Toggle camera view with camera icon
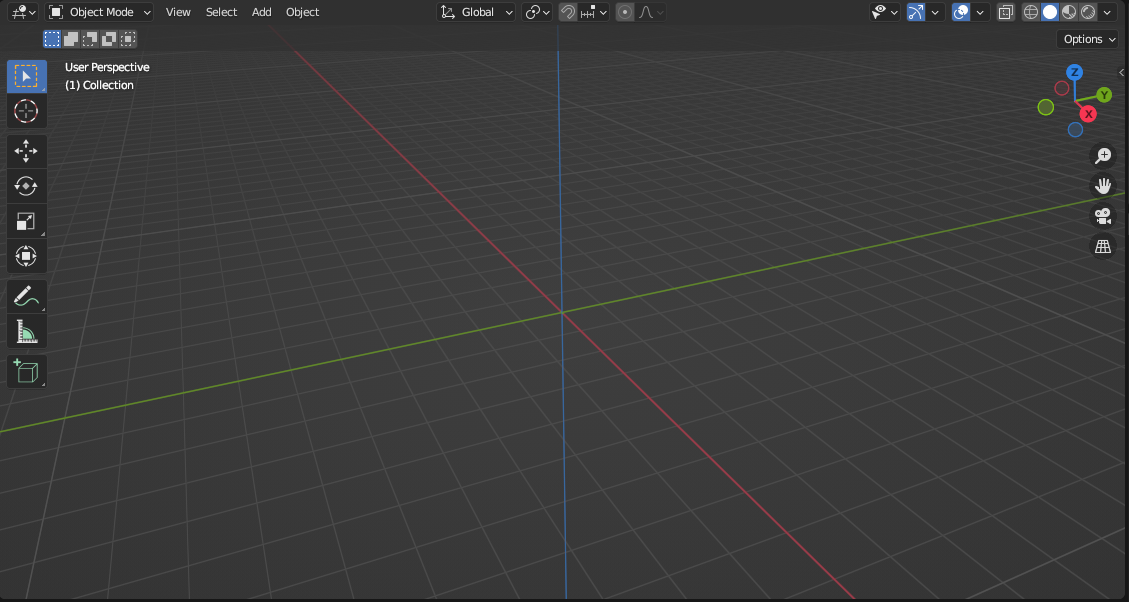Viewport: 1129px width, 602px height. (x=1103, y=216)
